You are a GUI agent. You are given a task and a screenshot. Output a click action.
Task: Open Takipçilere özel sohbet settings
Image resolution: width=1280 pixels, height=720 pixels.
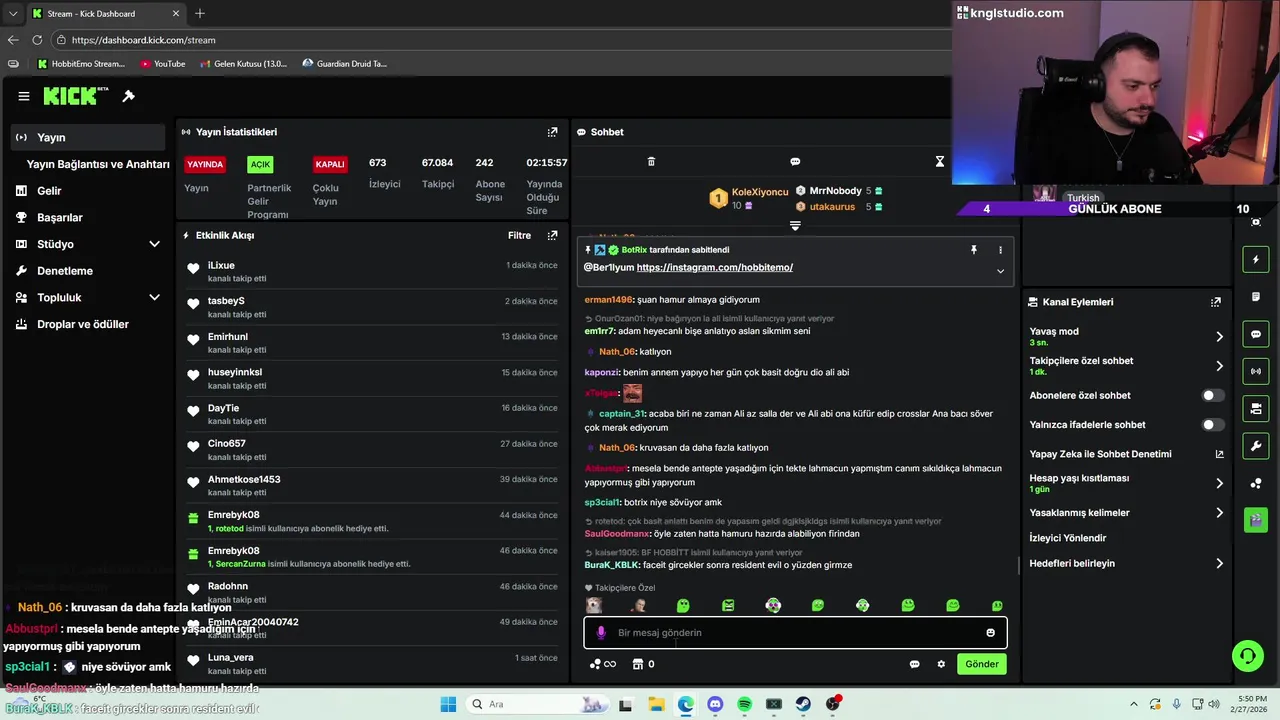pos(1126,366)
